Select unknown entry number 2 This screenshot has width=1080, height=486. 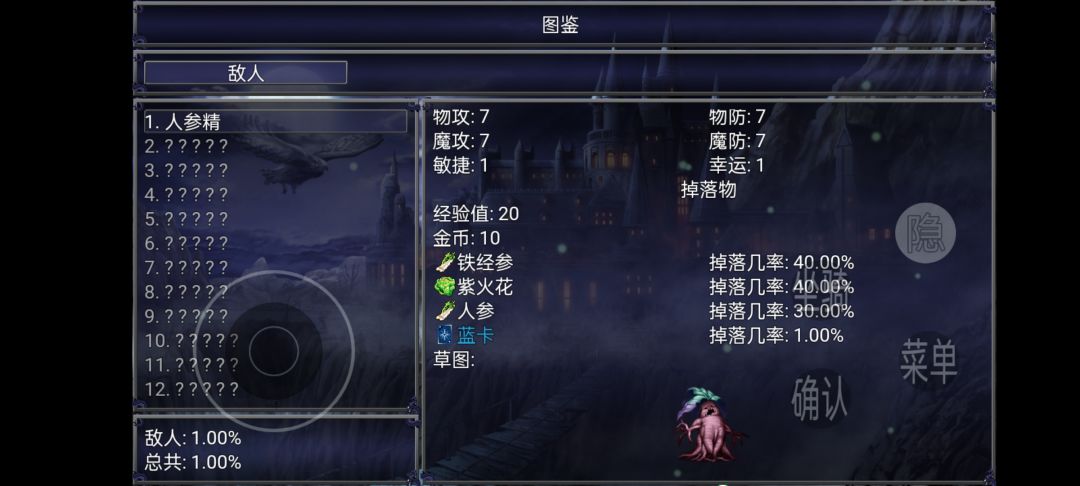click(x=186, y=146)
